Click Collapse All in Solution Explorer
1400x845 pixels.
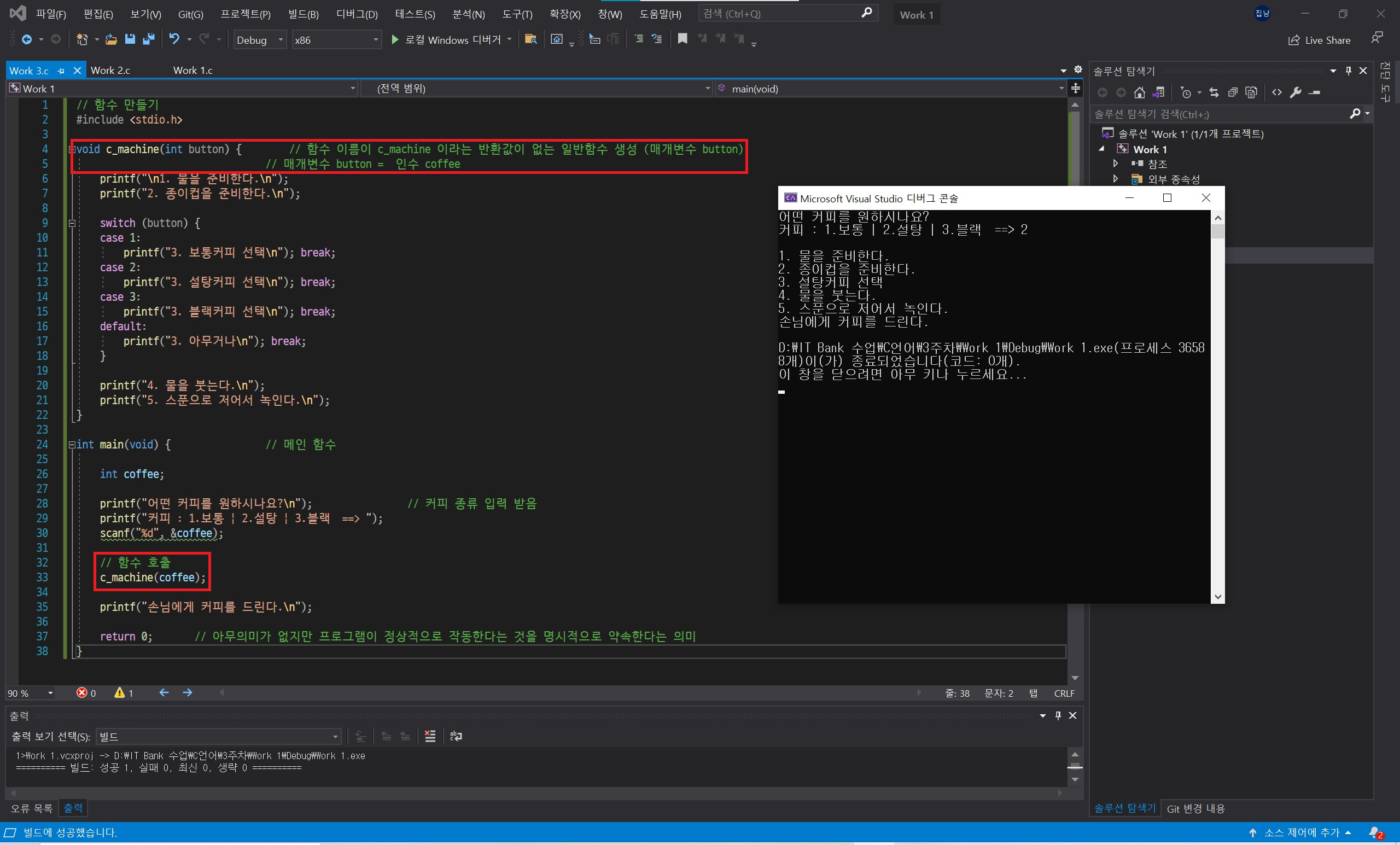pos(1233,92)
